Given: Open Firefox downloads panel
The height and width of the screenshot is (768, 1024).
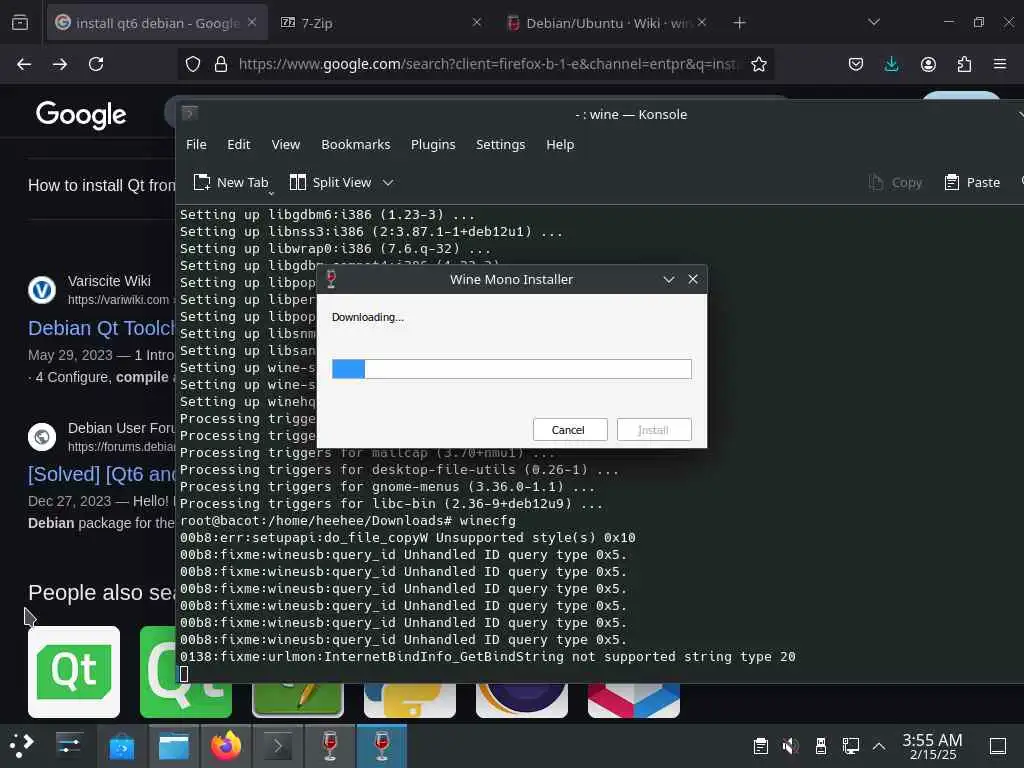Looking at the screenshot, I should coord(891,64).
